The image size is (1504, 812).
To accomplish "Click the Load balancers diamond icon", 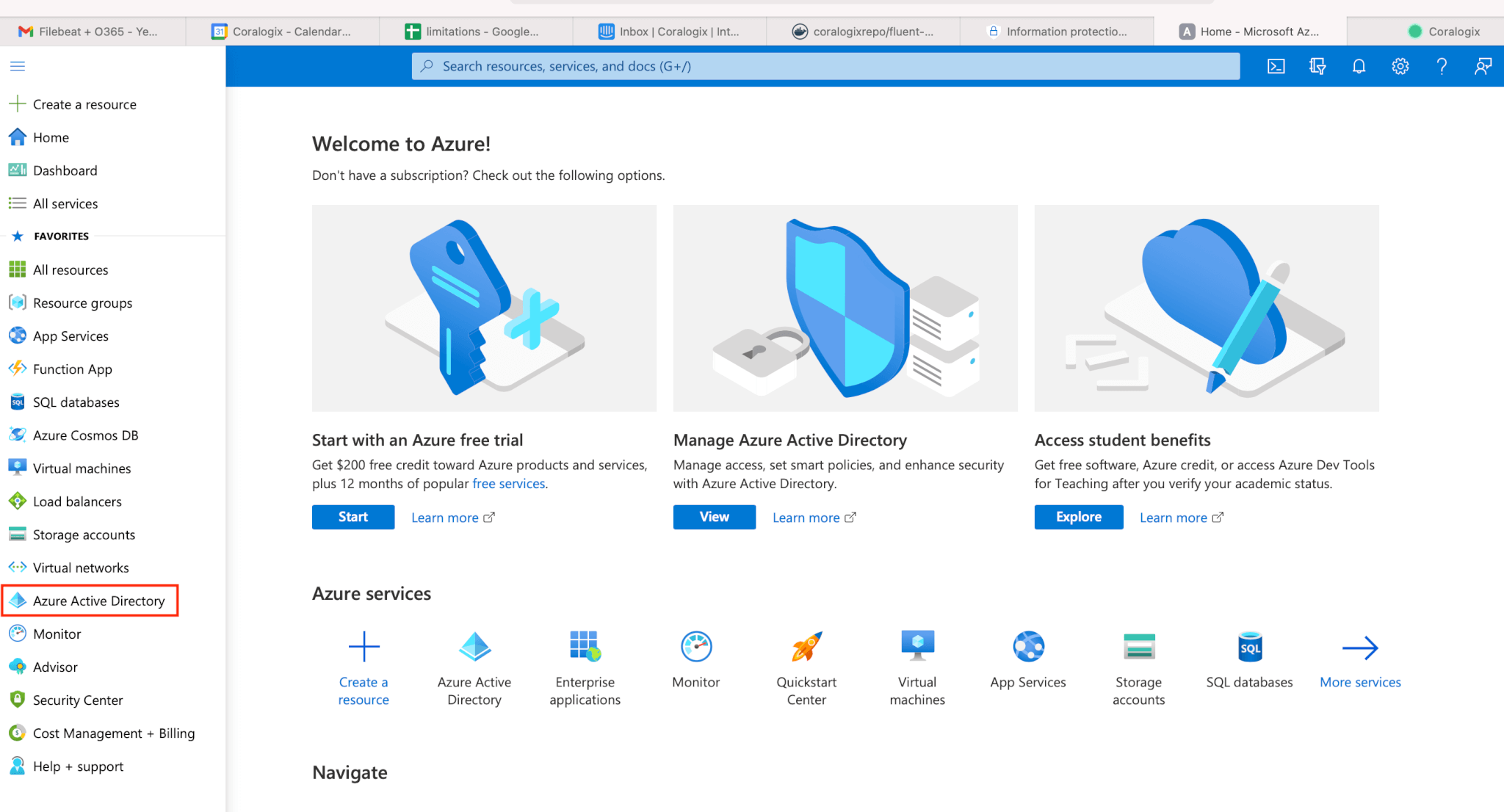I will (x=18, y=501).
